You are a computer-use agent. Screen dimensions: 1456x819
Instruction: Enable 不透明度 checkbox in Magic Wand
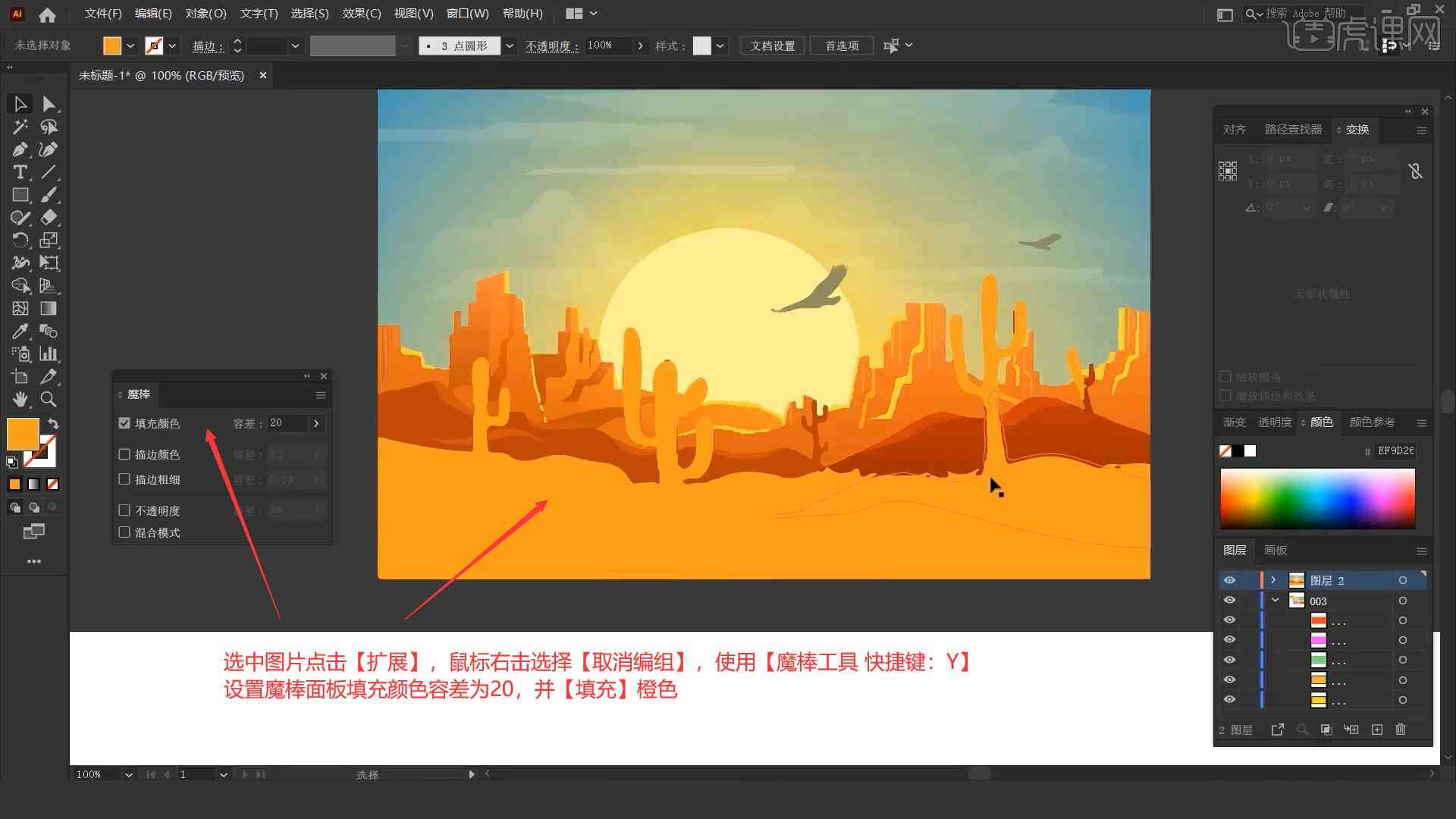tap(125, 510)
